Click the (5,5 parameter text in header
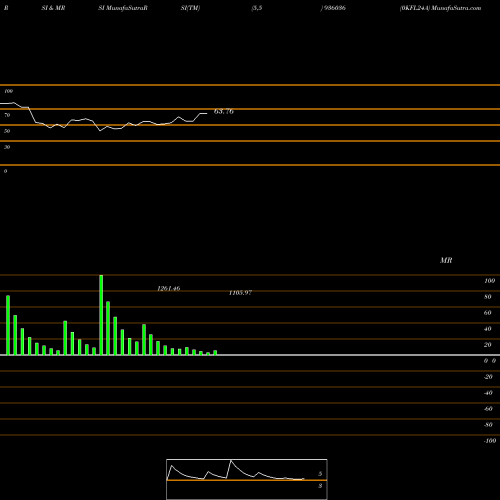The image size is (500, 500). 257,8
